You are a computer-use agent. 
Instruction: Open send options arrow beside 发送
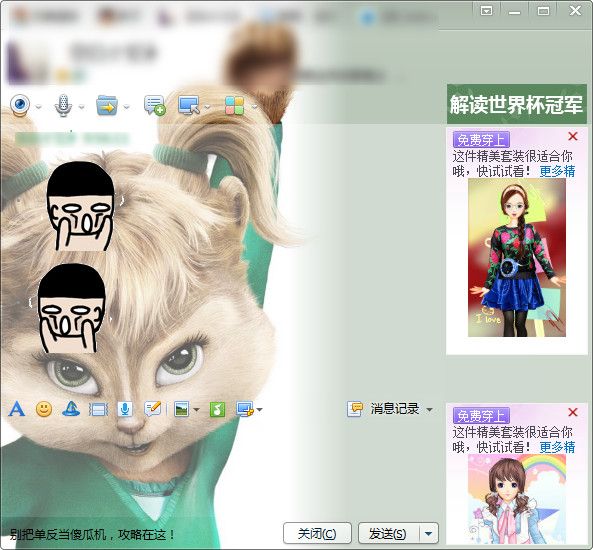point(428,533)
